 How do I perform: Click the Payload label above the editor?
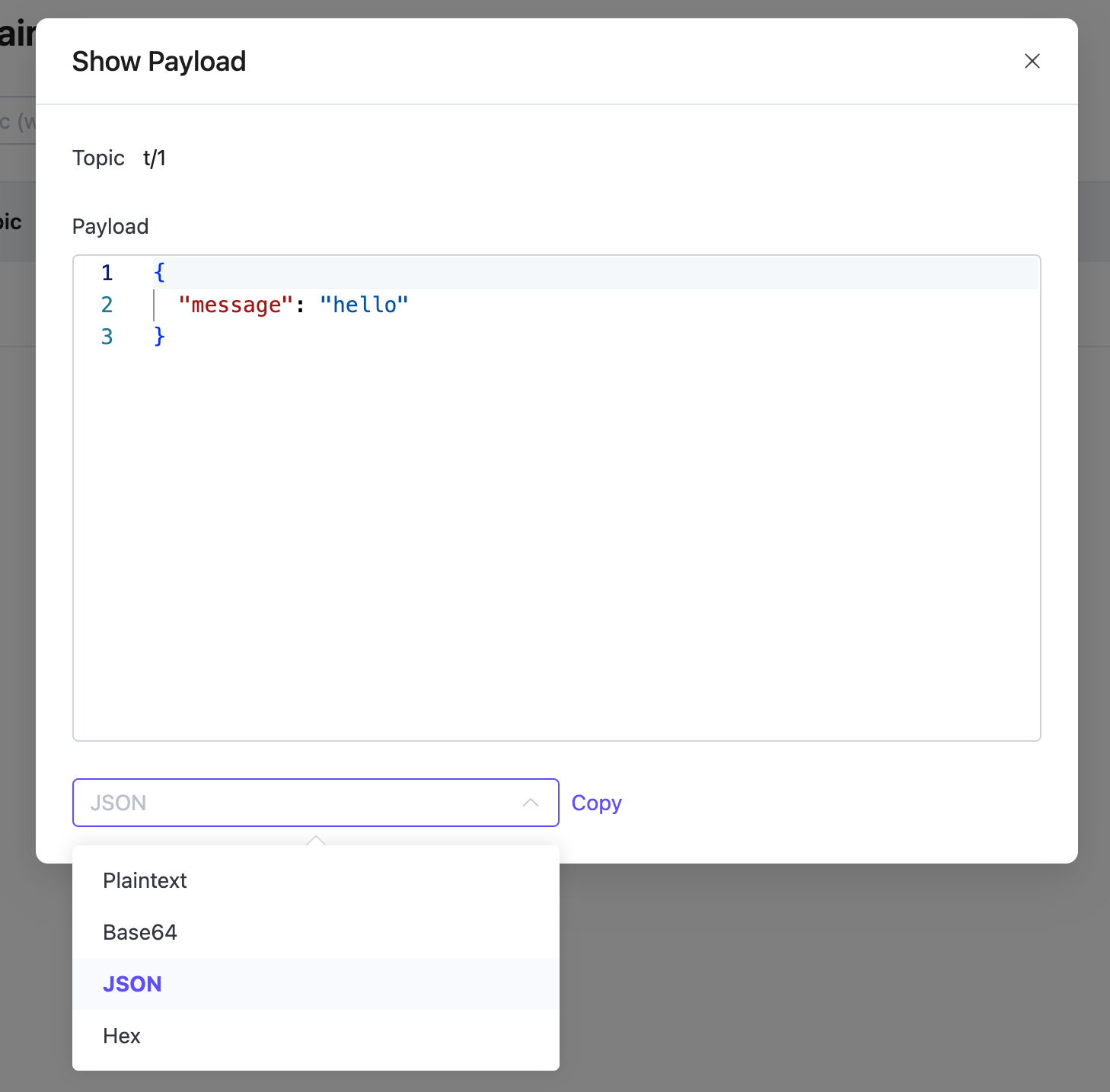pyautogui.click(x=110, y=226)
